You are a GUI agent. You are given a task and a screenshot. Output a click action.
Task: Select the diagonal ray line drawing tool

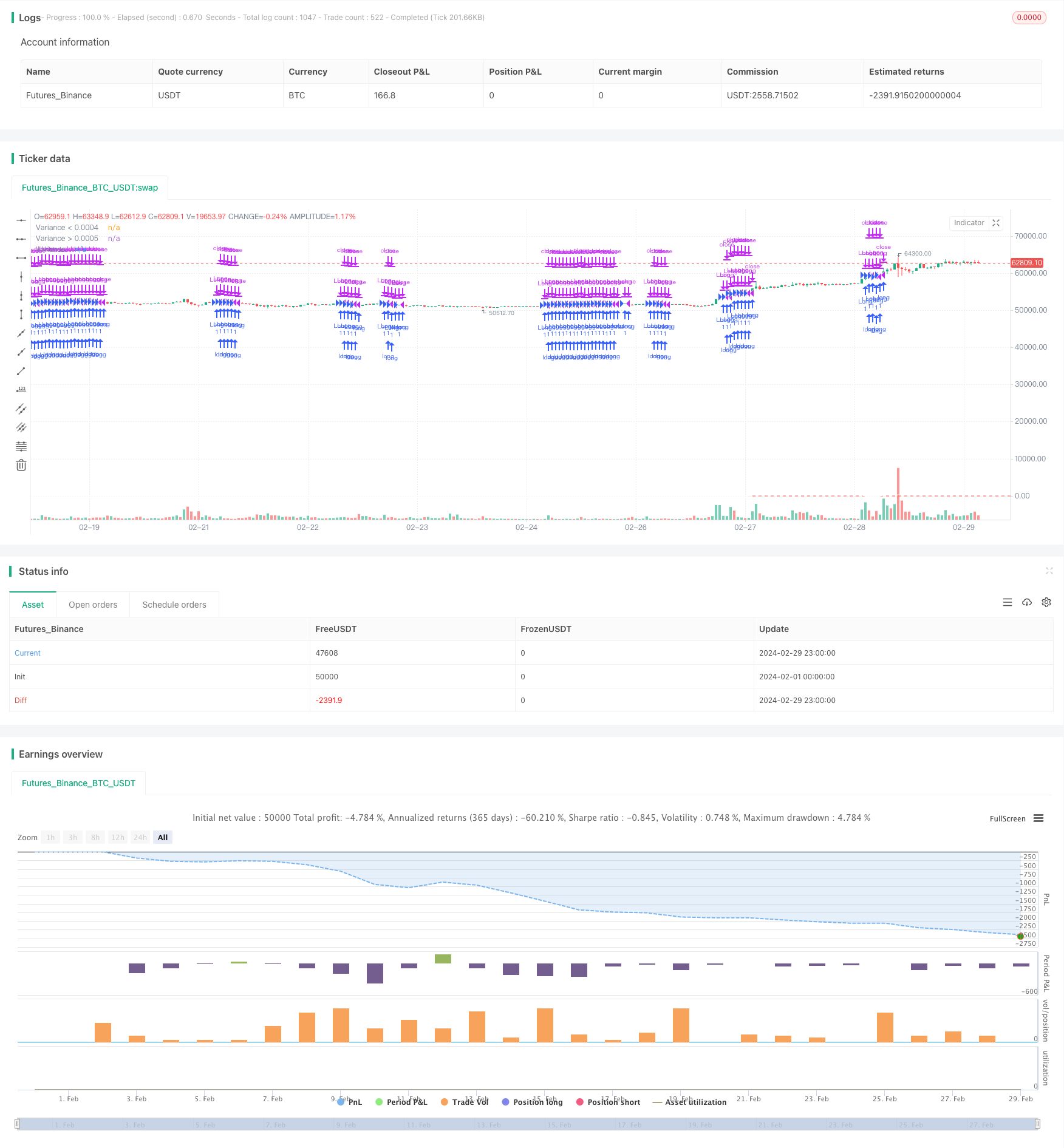(x=21, y=352)
